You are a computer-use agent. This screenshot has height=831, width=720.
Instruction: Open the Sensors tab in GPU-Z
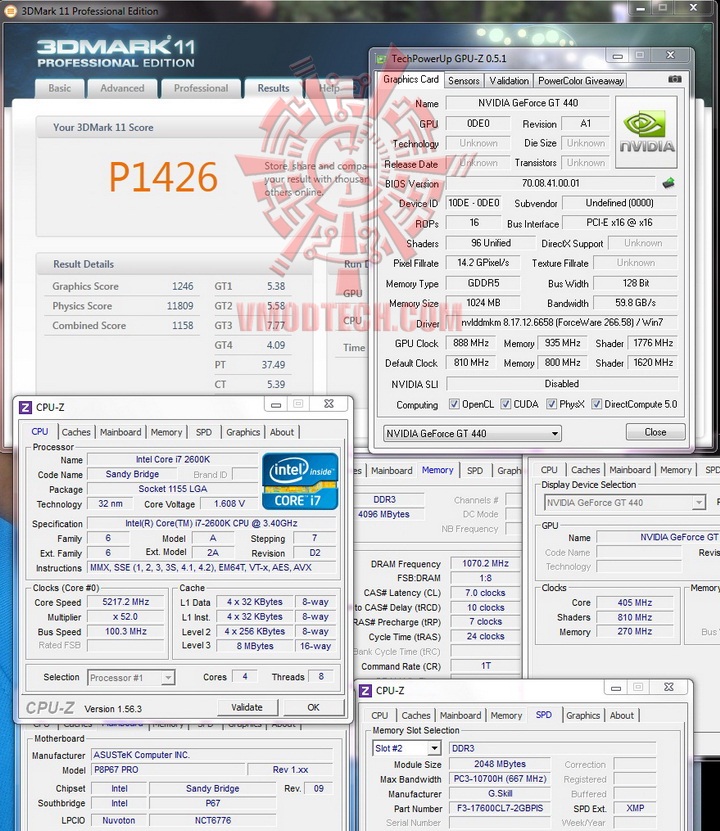point(464,81)
